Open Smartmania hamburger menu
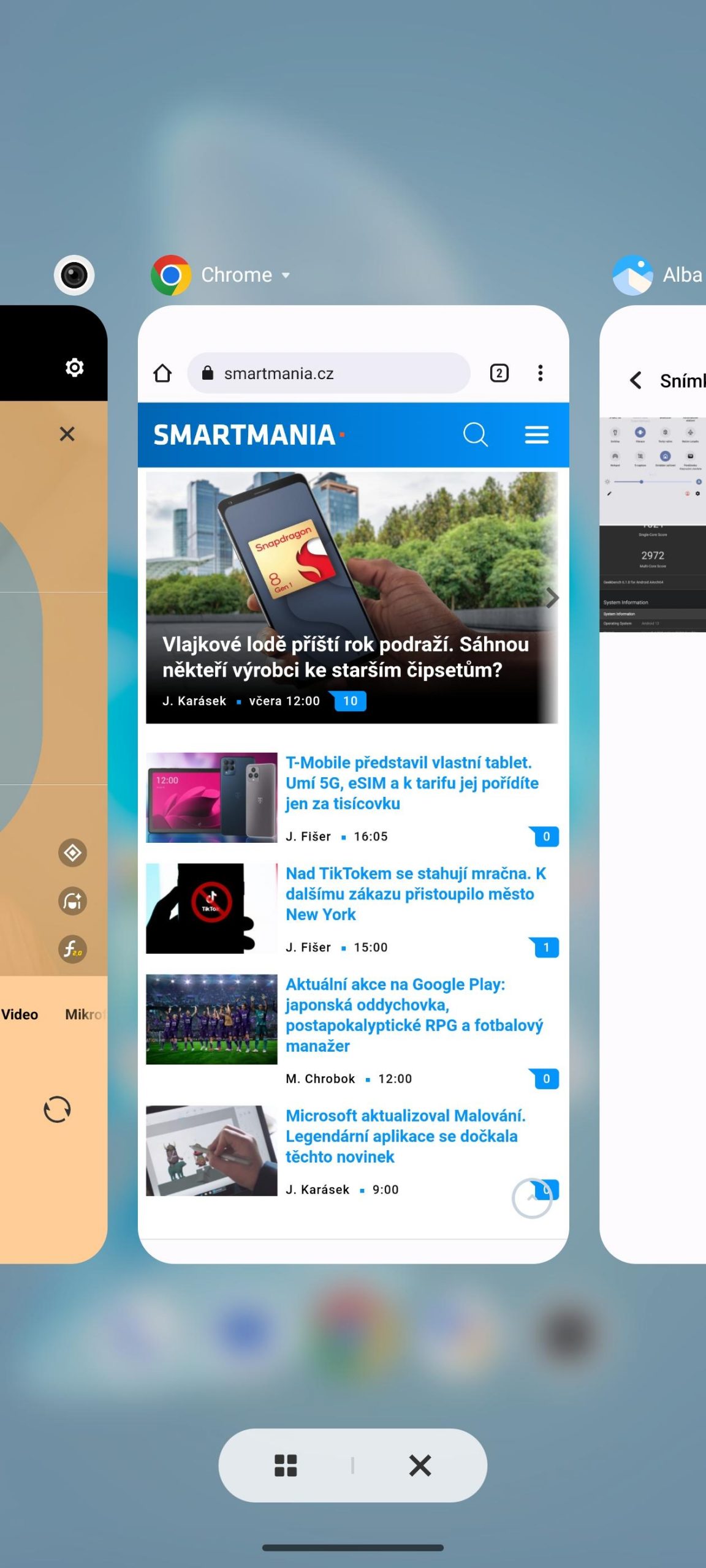The width and height of the screenshot is (706, 1568). (537, 435)
